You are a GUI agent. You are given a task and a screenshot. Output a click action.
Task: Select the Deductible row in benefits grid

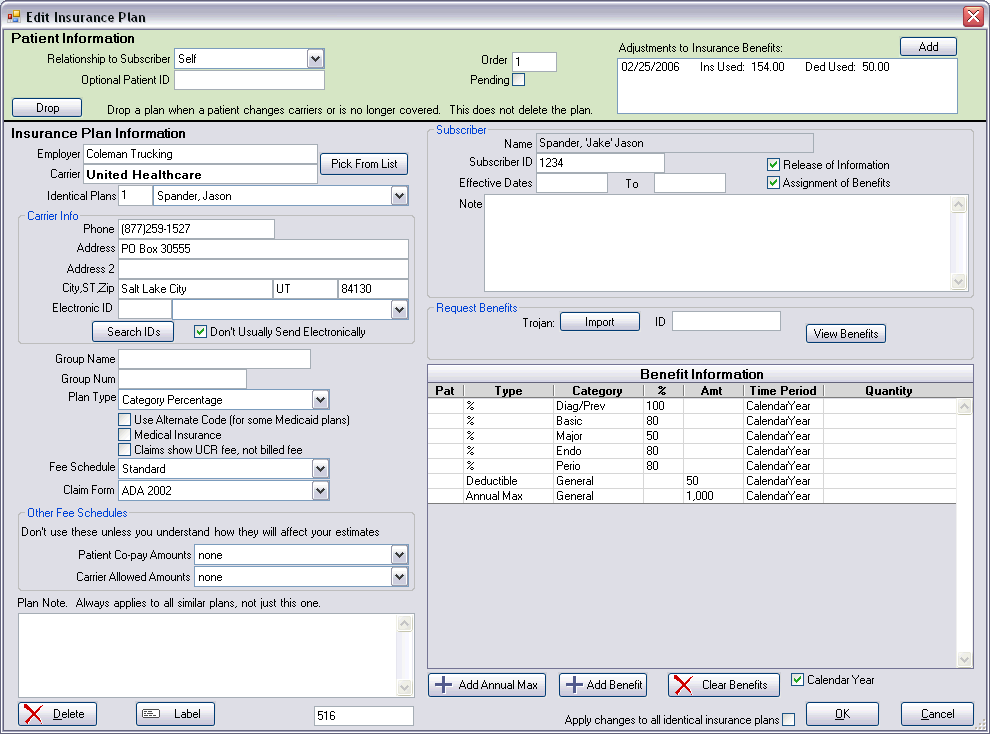click(507, 481)
